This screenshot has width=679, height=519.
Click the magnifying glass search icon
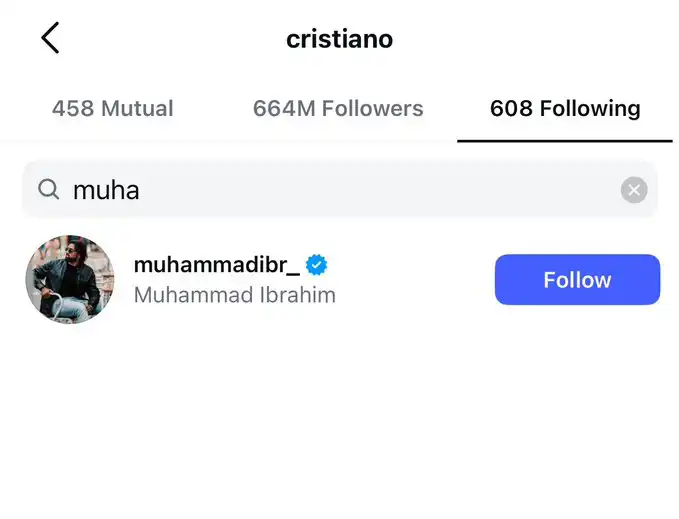pos(48,189)
